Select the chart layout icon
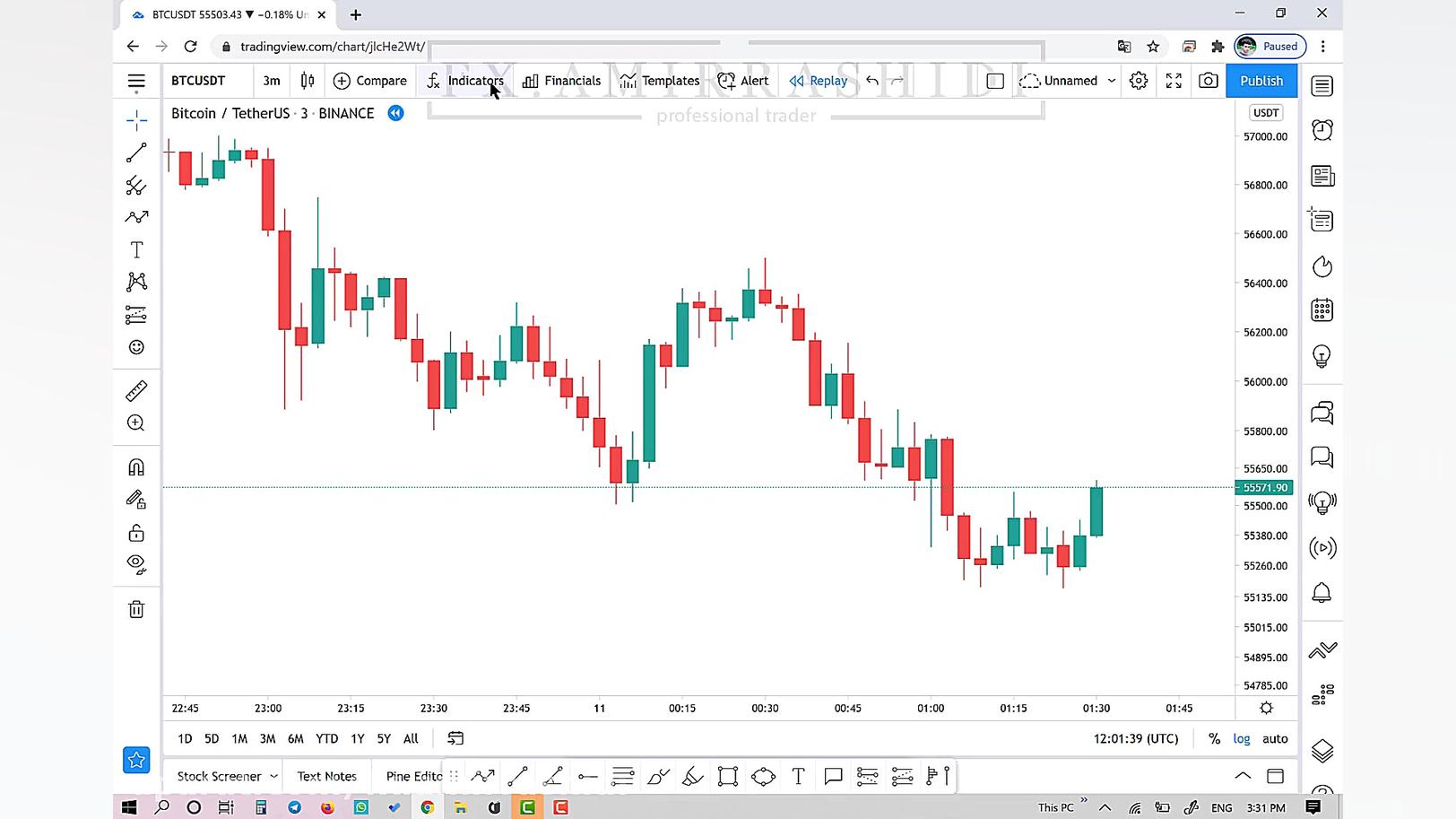Viewport: 1456px width, 819px height. click(995, 81)
